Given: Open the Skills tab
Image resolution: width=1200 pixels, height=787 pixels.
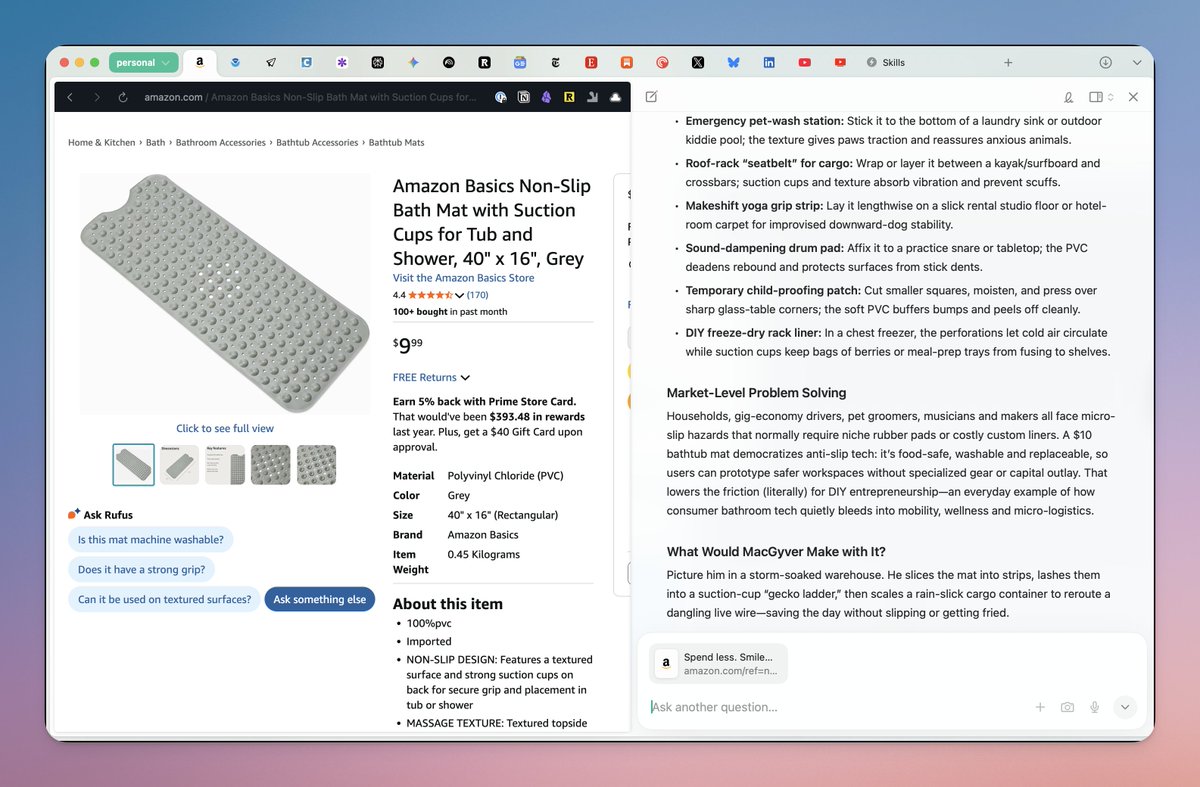Looking at the screenshot, I should coord(886,62).
